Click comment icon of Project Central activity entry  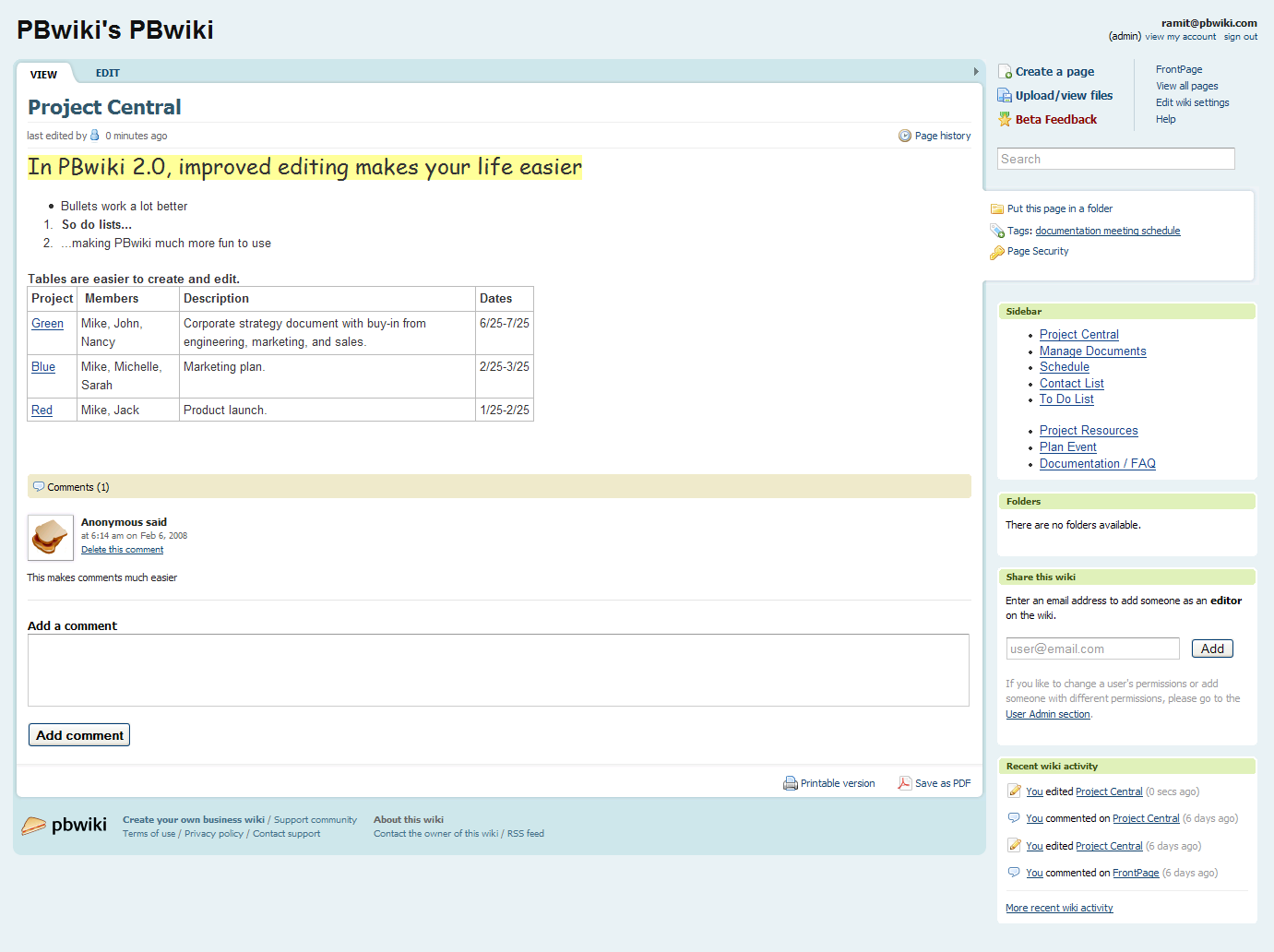(x=1014, y=817)
